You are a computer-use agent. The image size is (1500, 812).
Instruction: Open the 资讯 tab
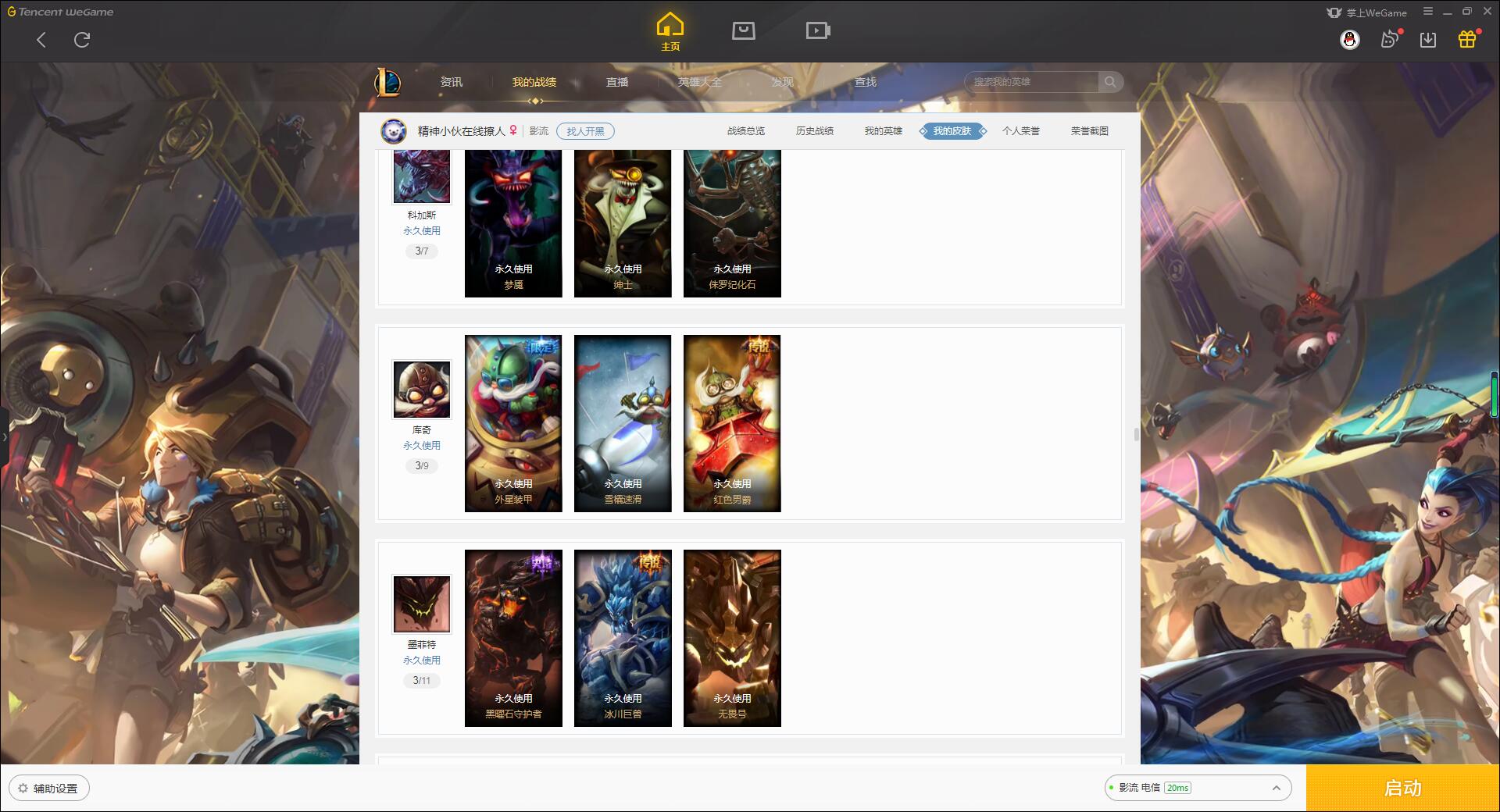click(x=451, y=82)
